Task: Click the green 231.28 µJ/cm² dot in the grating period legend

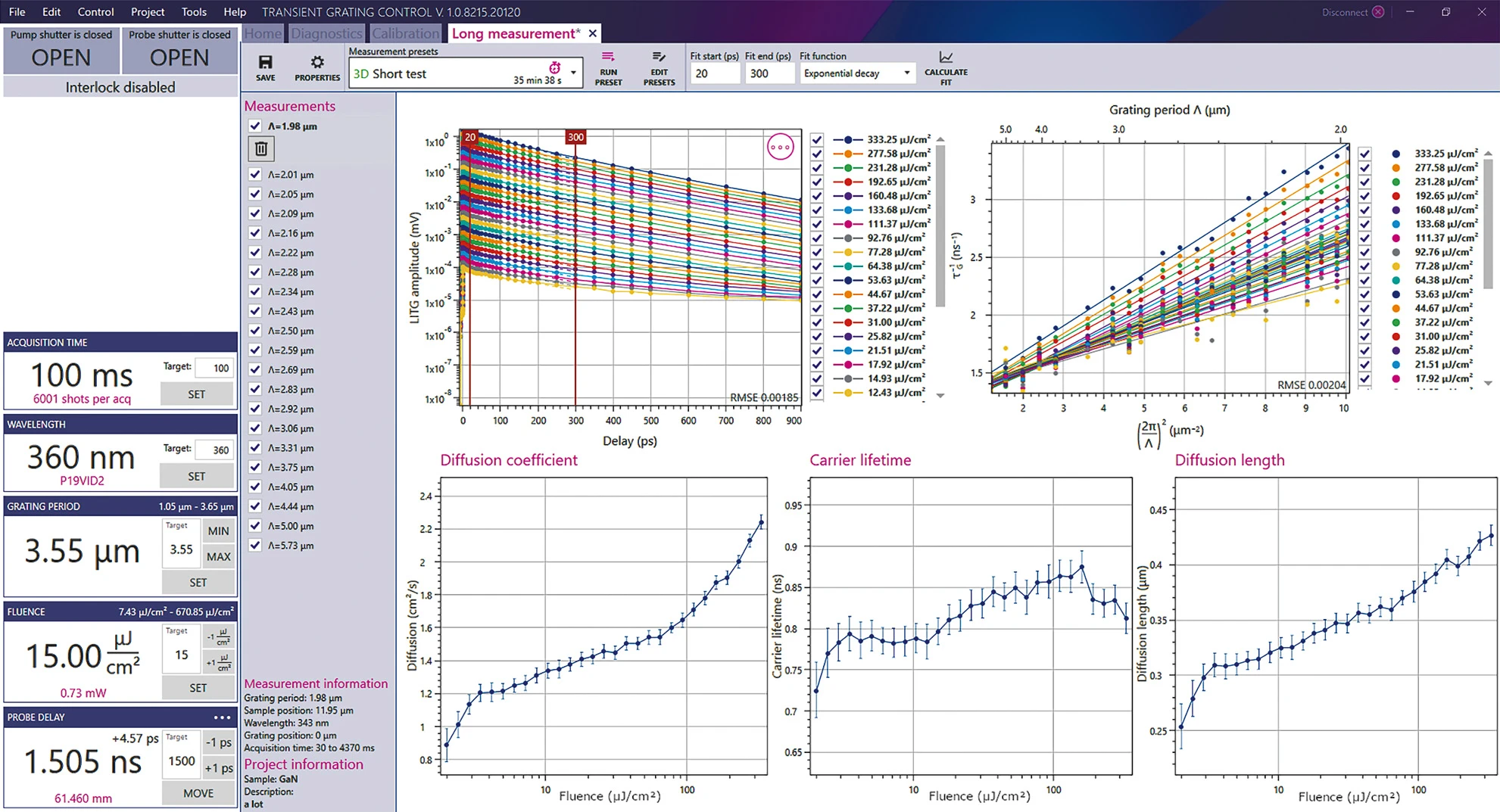Action: (x=1396, y=182)
